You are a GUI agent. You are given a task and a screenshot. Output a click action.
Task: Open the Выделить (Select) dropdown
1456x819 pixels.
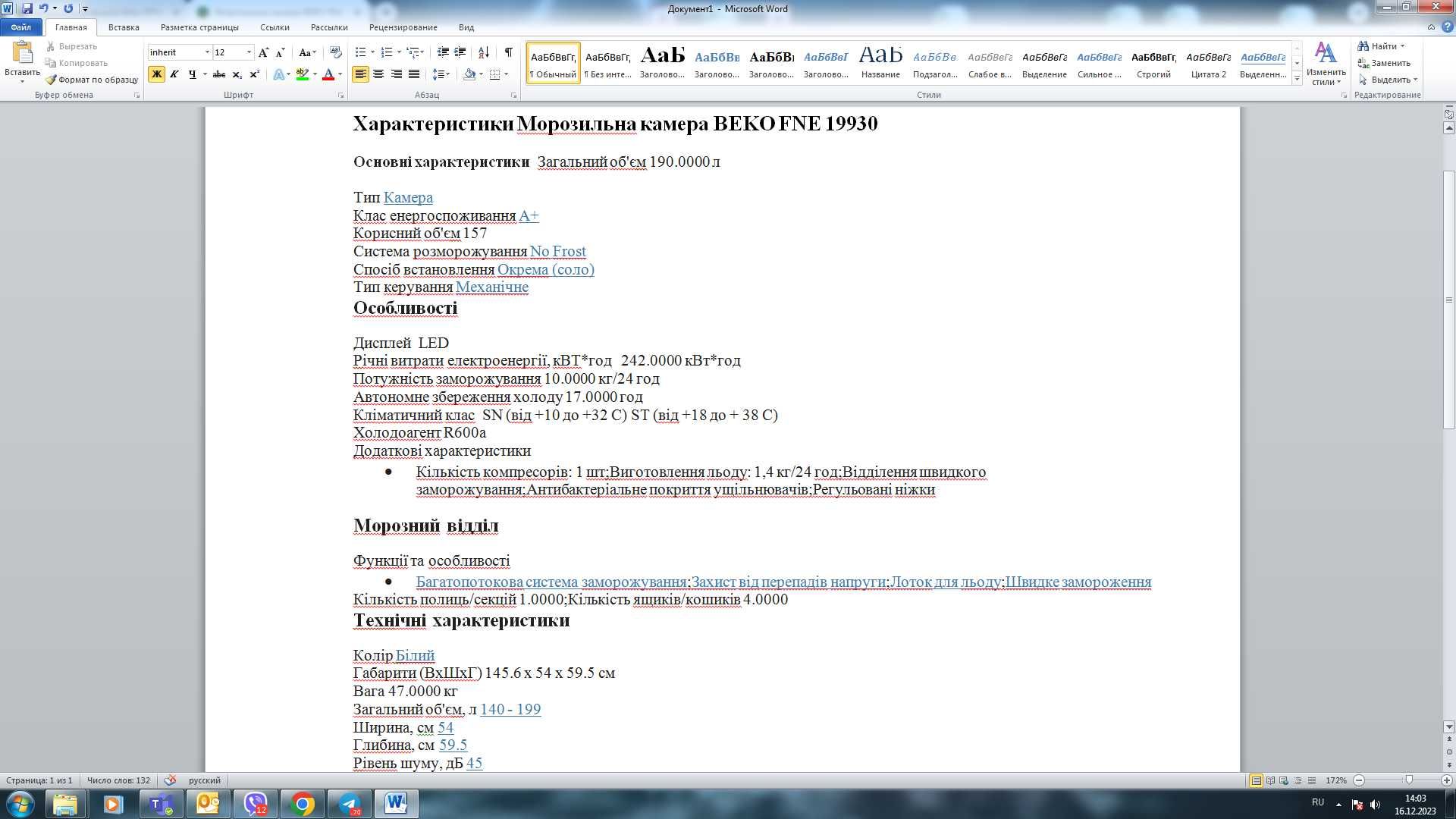pos(1388,80)
